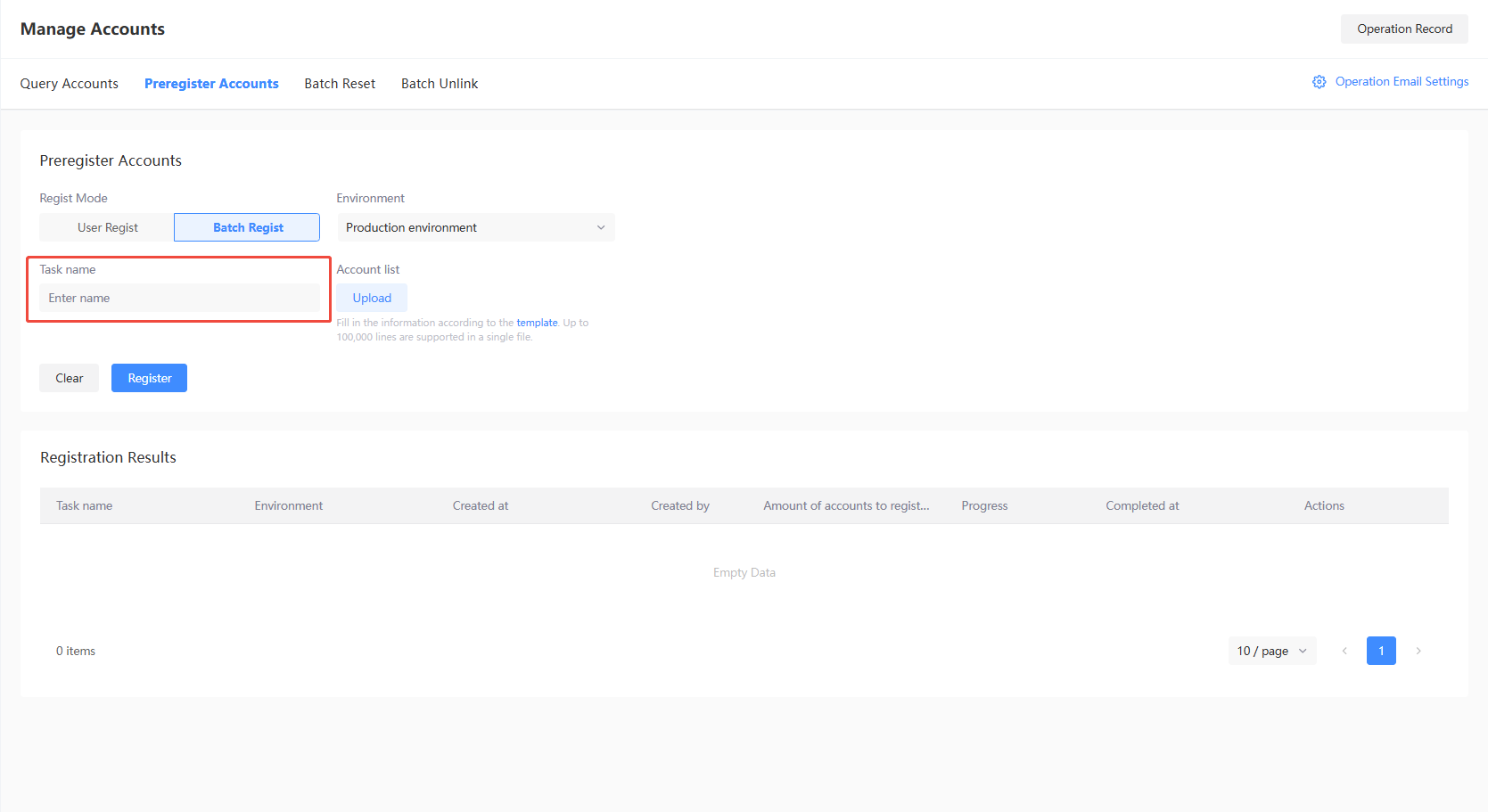Screen dimensions: 1488x812
Task: Switch to the Query Accounts tab
Action: tap(70, 84)
